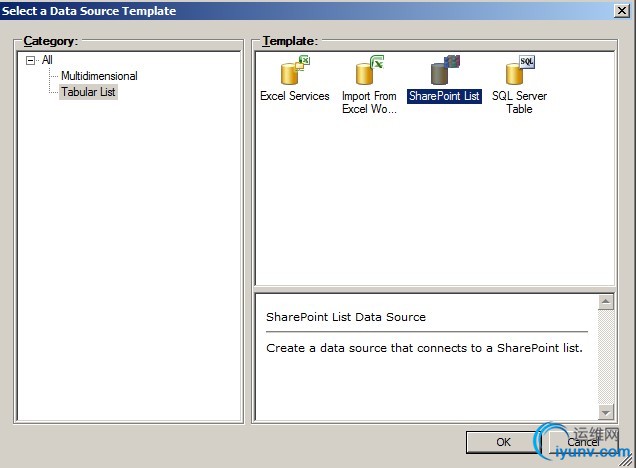Click the Excel Services label text
Screen dimensions: 636x468
(295, 96)
